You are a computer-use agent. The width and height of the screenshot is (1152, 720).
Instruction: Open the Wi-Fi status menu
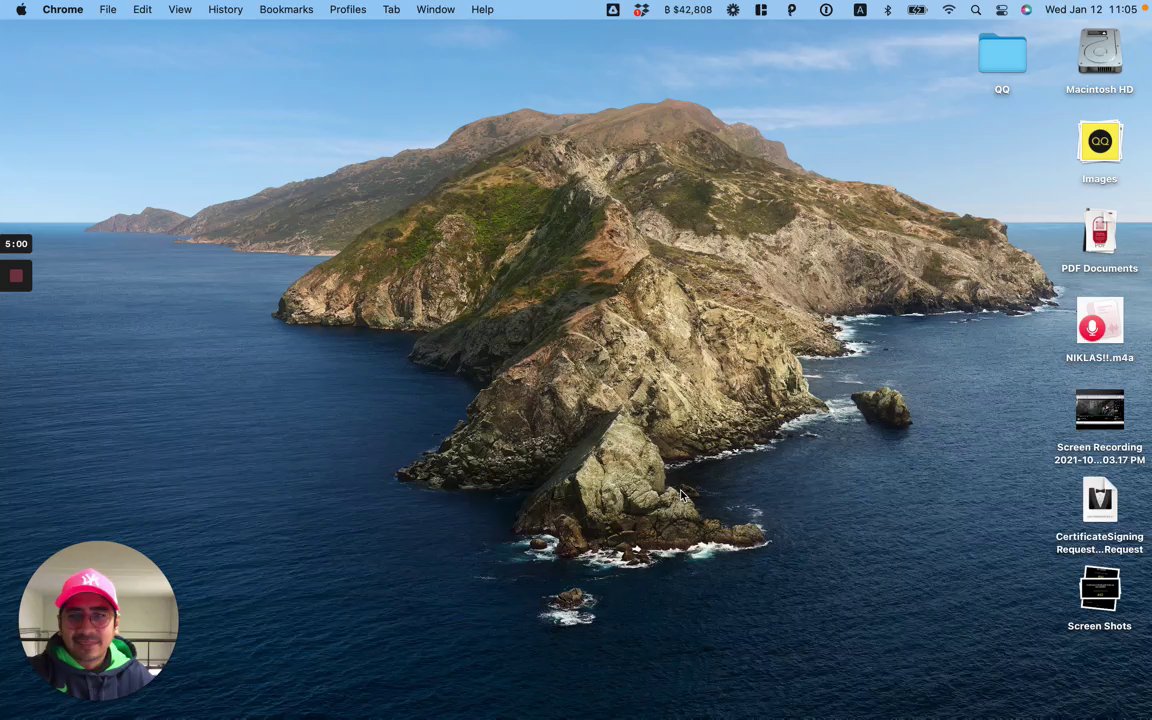point(948,9)
